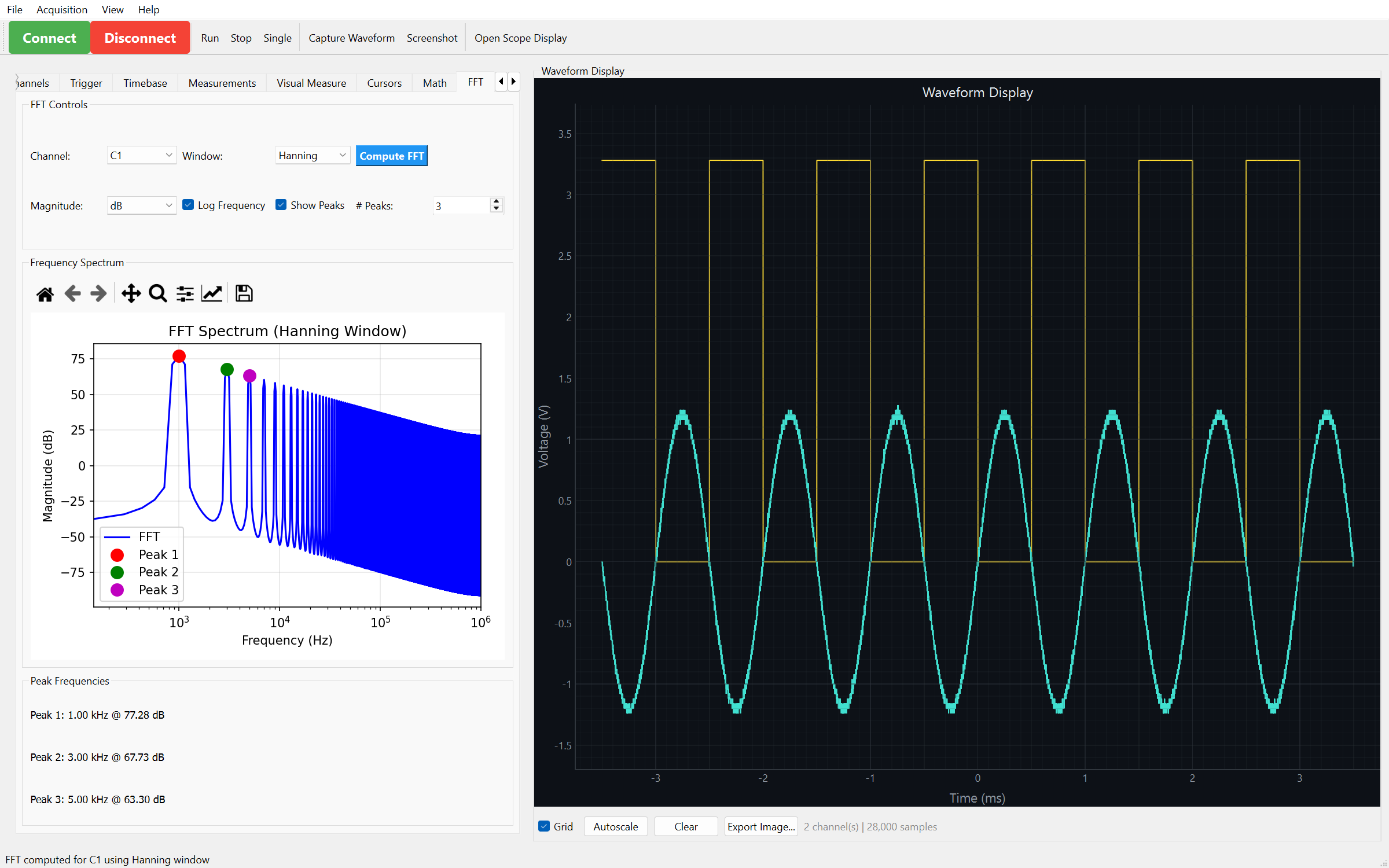The width and height of the screenshot is (1389, 868).
Task: Go back to previous plot view arrow
Action: tap(72, 294)
